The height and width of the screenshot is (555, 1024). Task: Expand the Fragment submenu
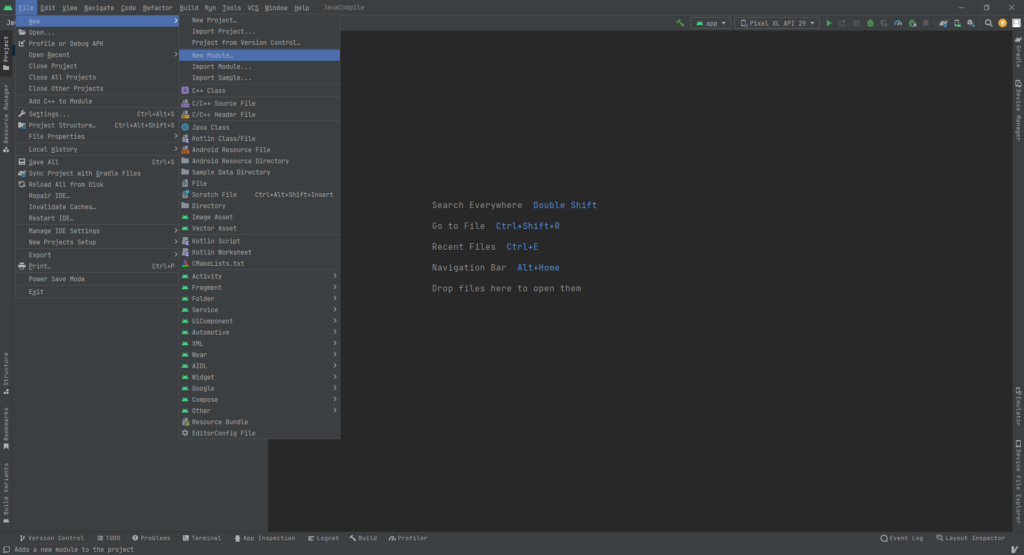click(x=259, y=287)
